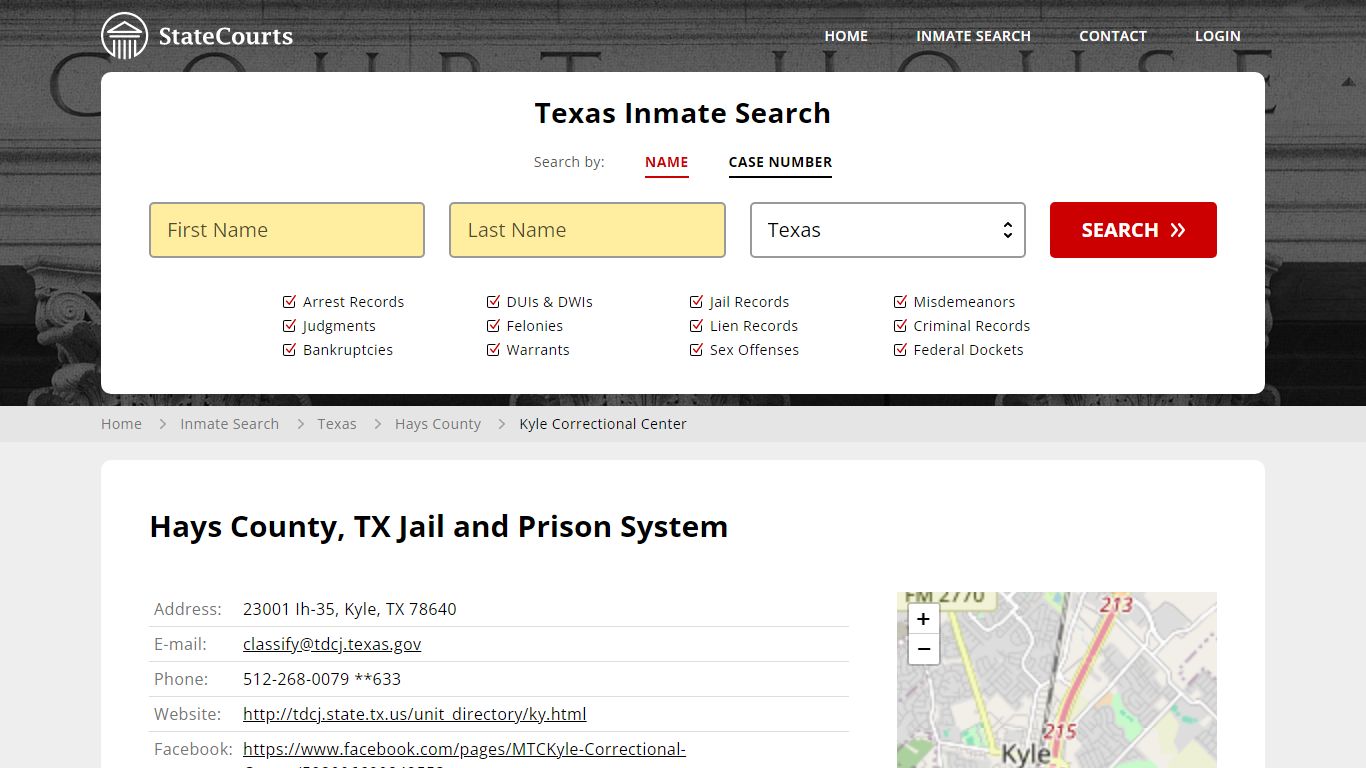Click the Hays County Jail and Prison heading
This screenshot has width=1366, height=768.
tap(439, 527)
